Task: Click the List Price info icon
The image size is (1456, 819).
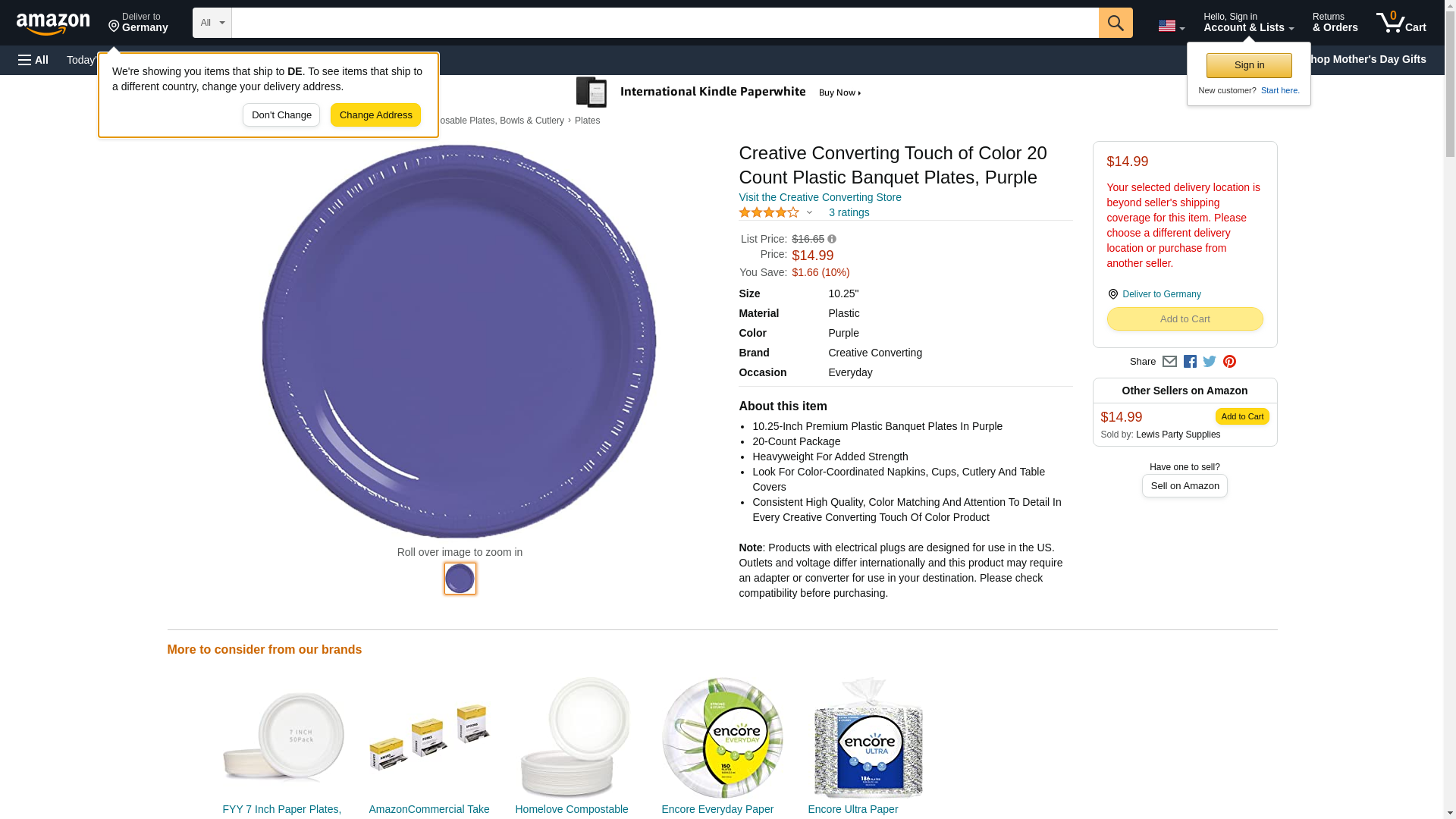Action: coord(832,240)
